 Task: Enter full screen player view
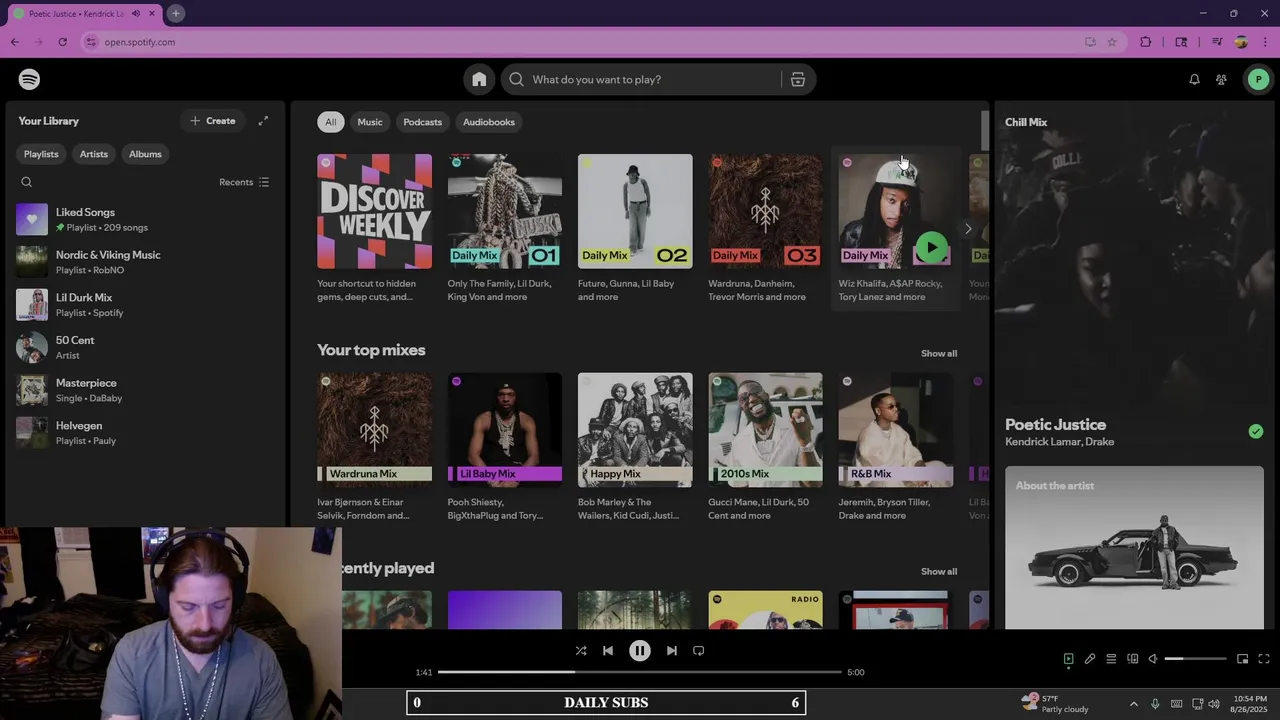point(1264,659)
